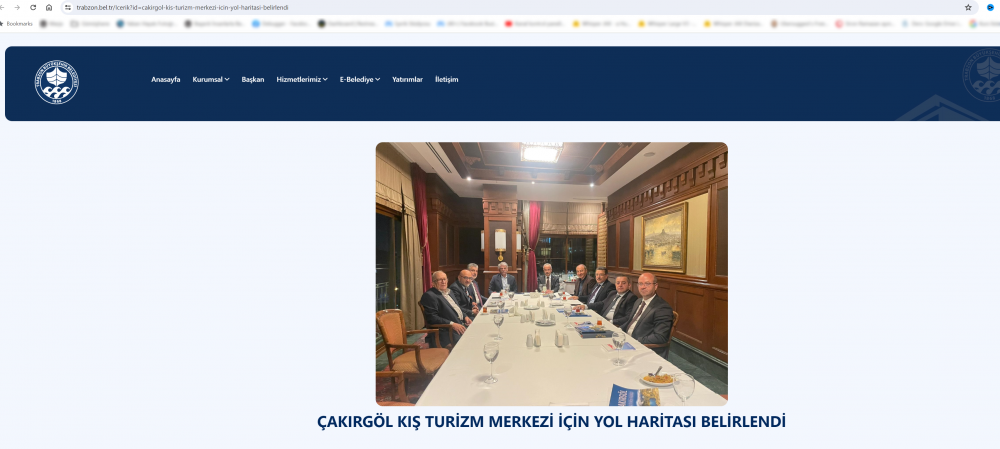The image size is (1000, 449).
Task: Bookmark this page with the star icon
Action: [x=968, y=7]
